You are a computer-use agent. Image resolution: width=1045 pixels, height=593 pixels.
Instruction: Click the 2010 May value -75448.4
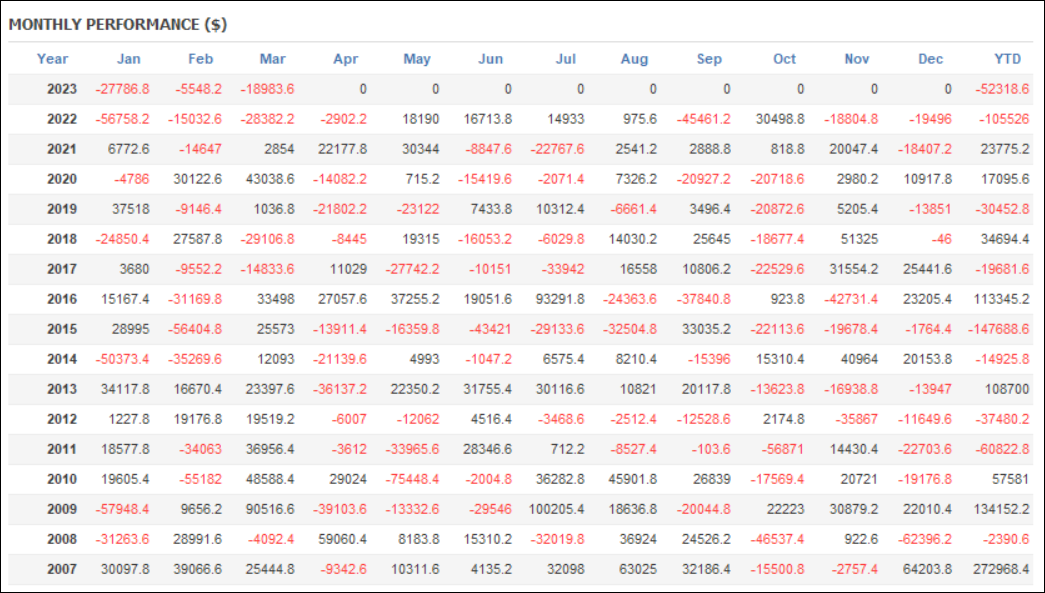coord(412,478)
